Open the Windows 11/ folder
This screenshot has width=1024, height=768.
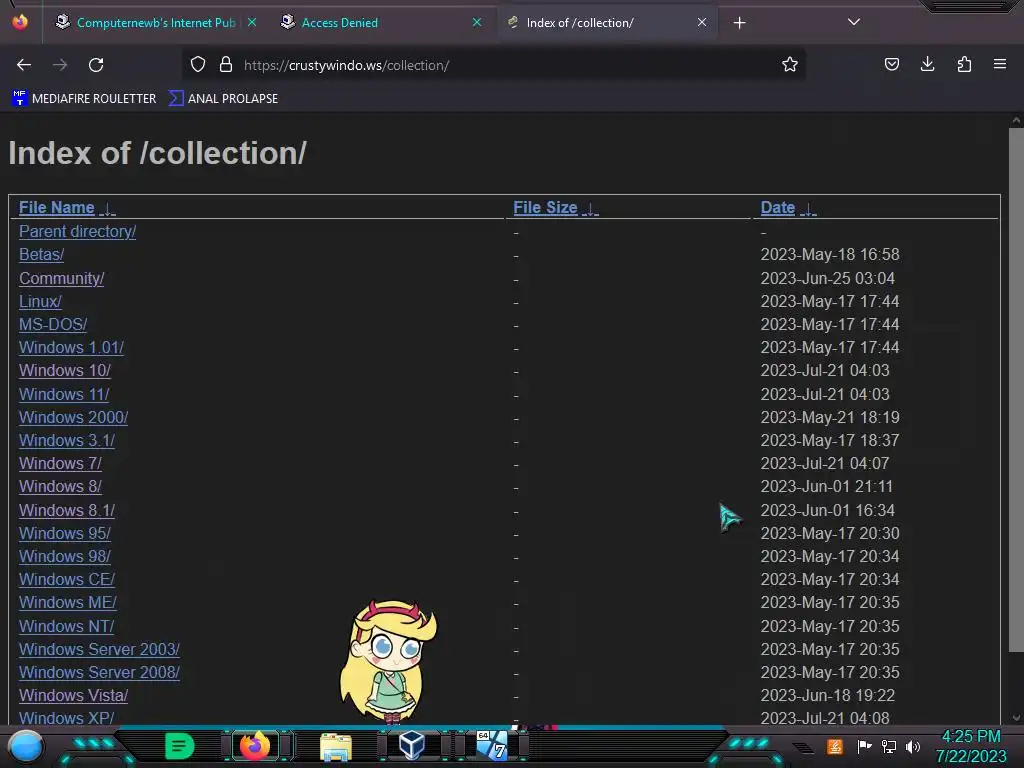[x=64, y=394]
